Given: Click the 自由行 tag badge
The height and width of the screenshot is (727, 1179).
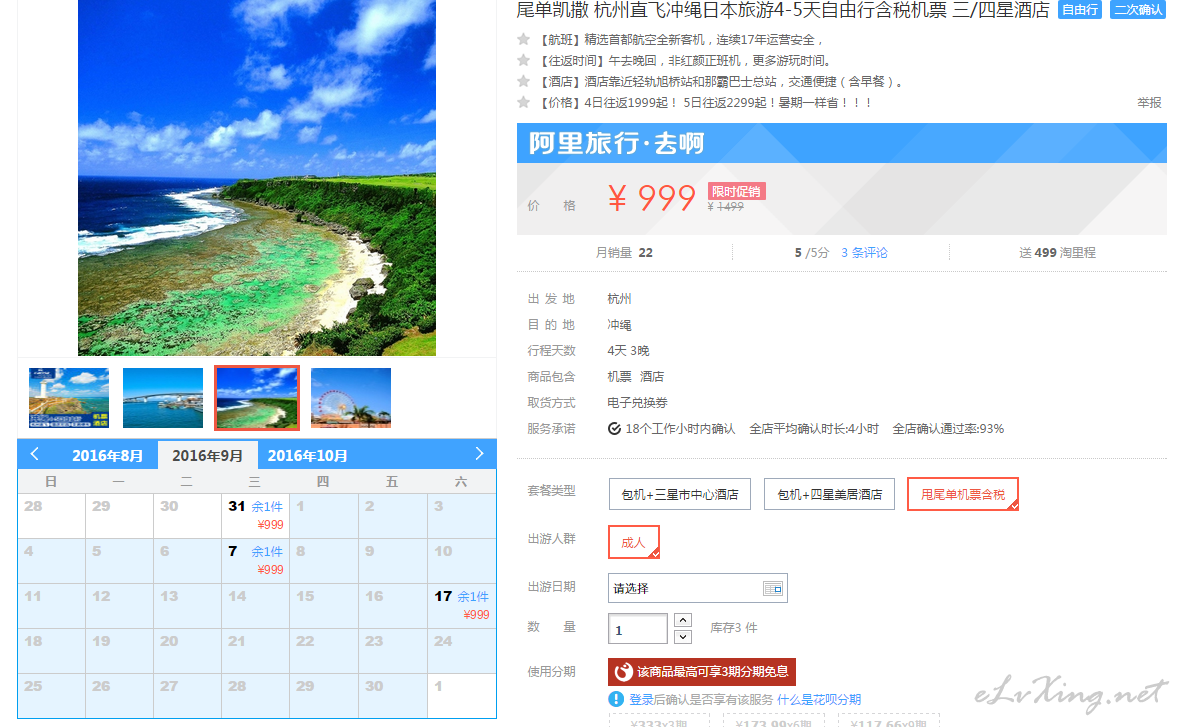Looking at the screenshot, I should 1080,10.
